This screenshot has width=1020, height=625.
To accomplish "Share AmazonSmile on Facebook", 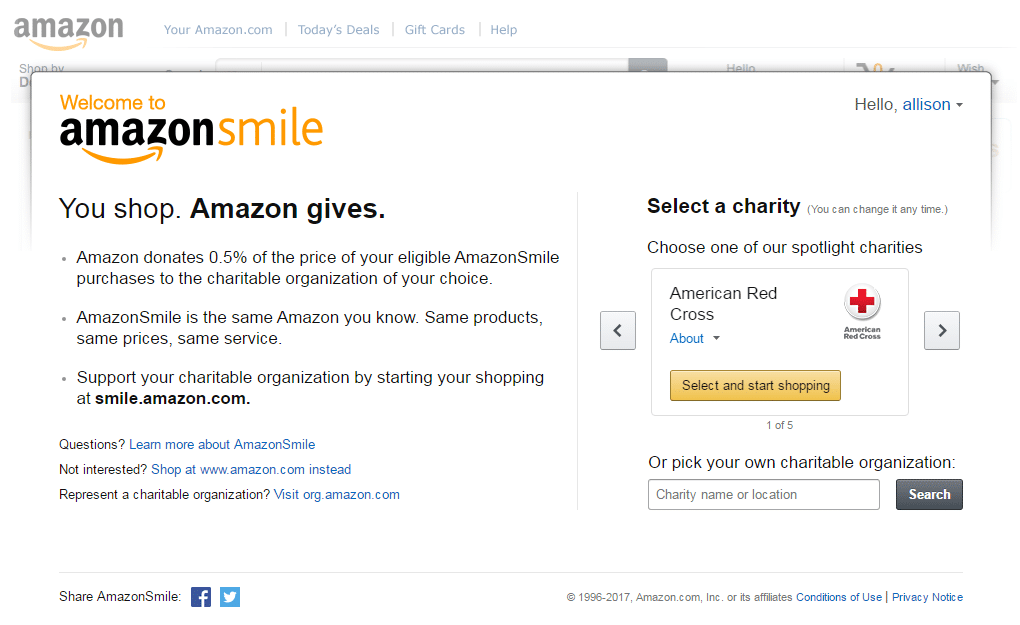I will coord(201,597).
